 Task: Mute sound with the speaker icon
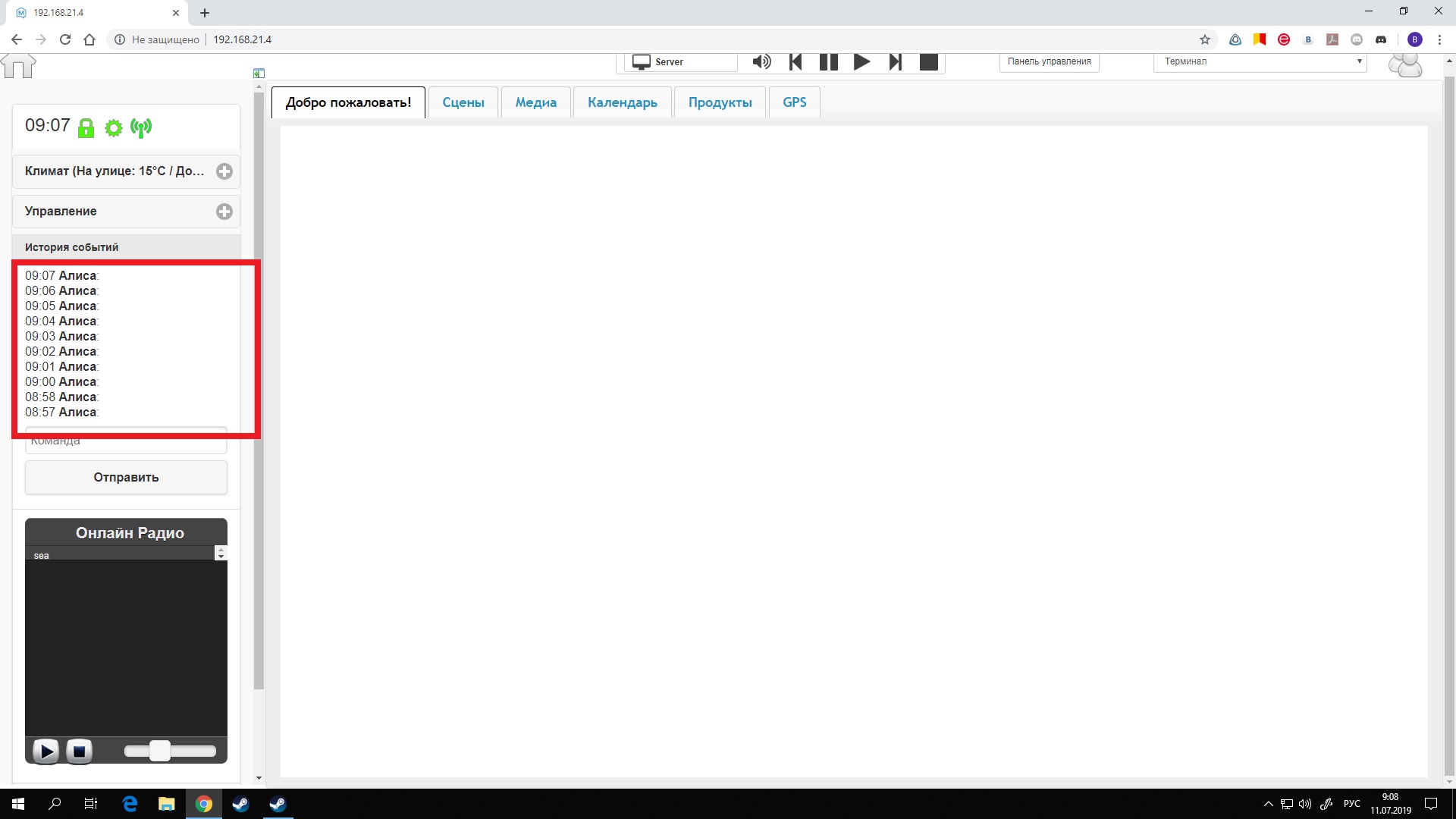[x=761, y=62]
